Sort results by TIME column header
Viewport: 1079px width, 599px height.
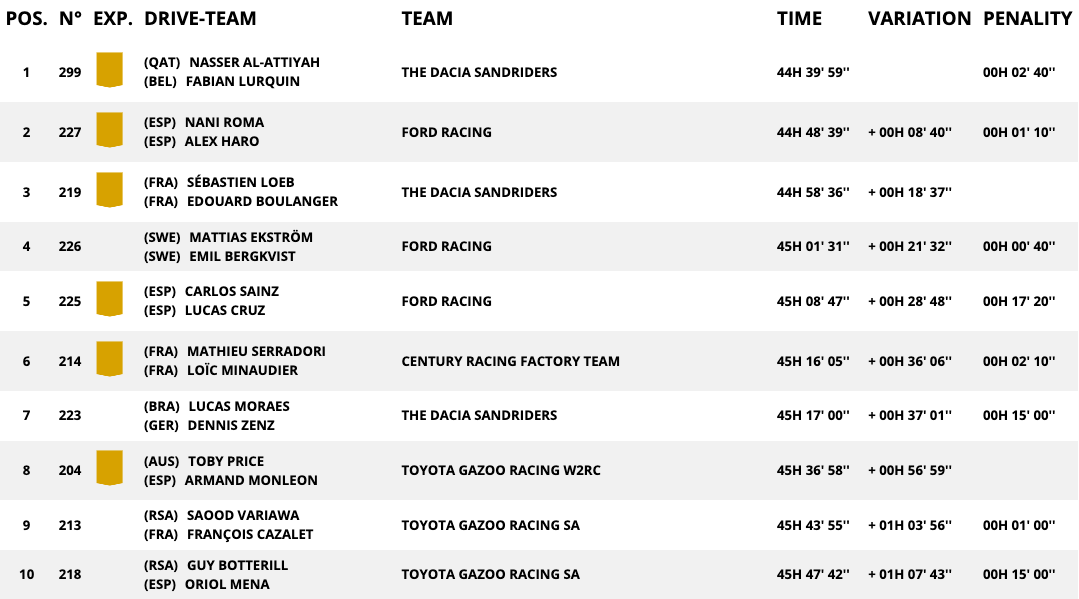pos(799,18)
